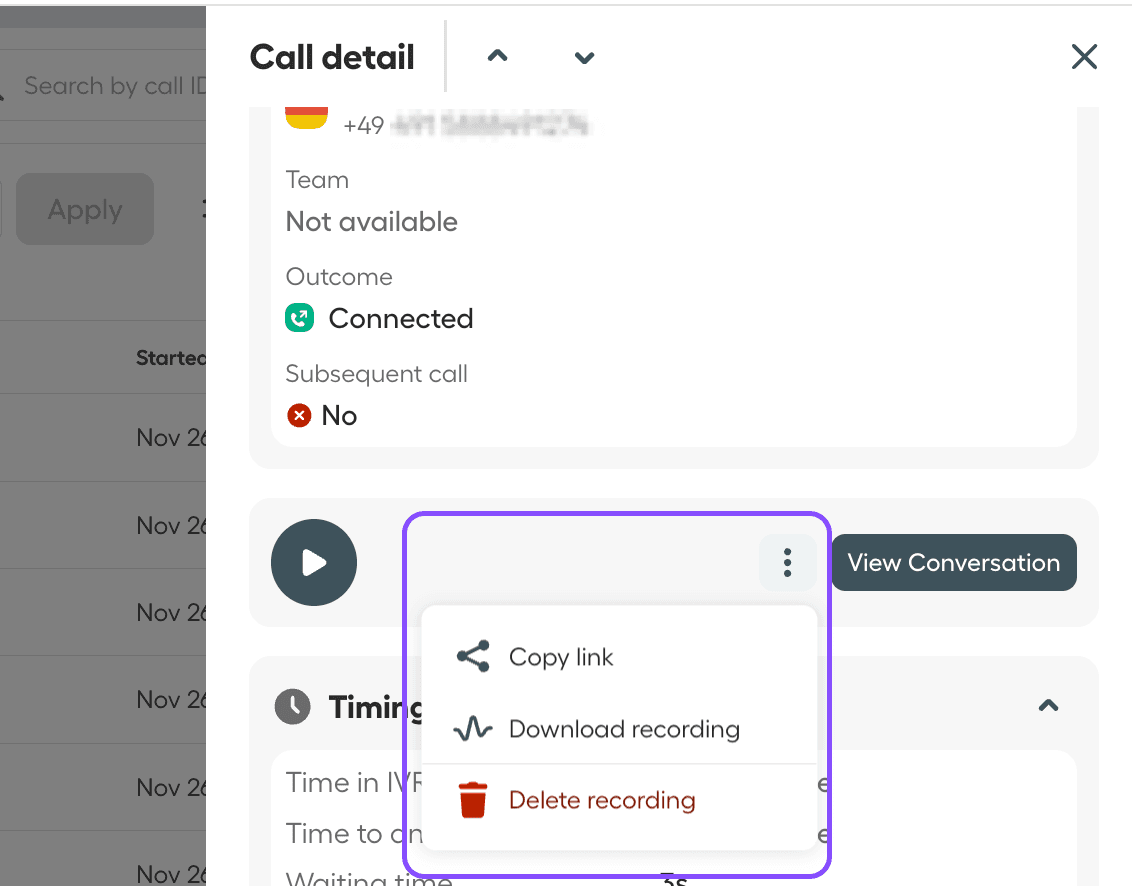Play the call recording
1132x886 pixels.
(x=313, y=563)
